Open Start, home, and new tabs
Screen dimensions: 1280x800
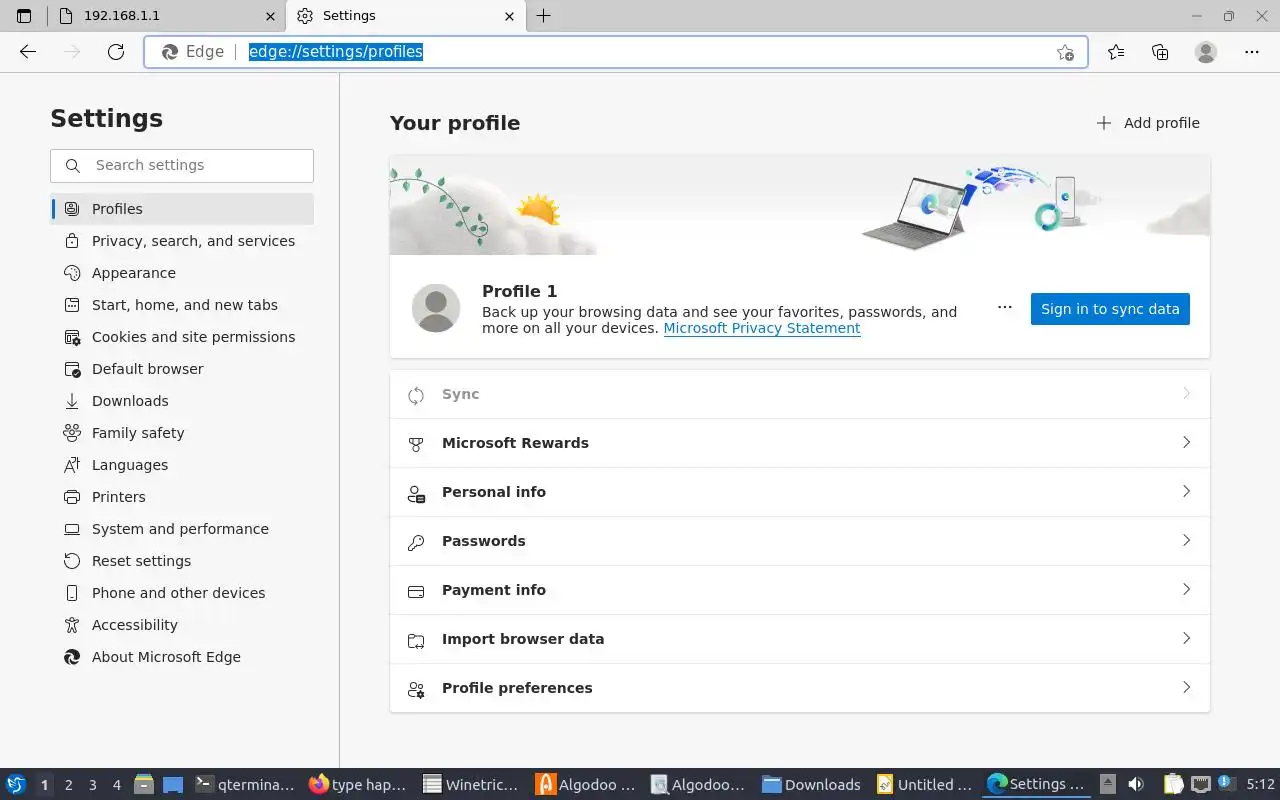(x=182, y=305)
